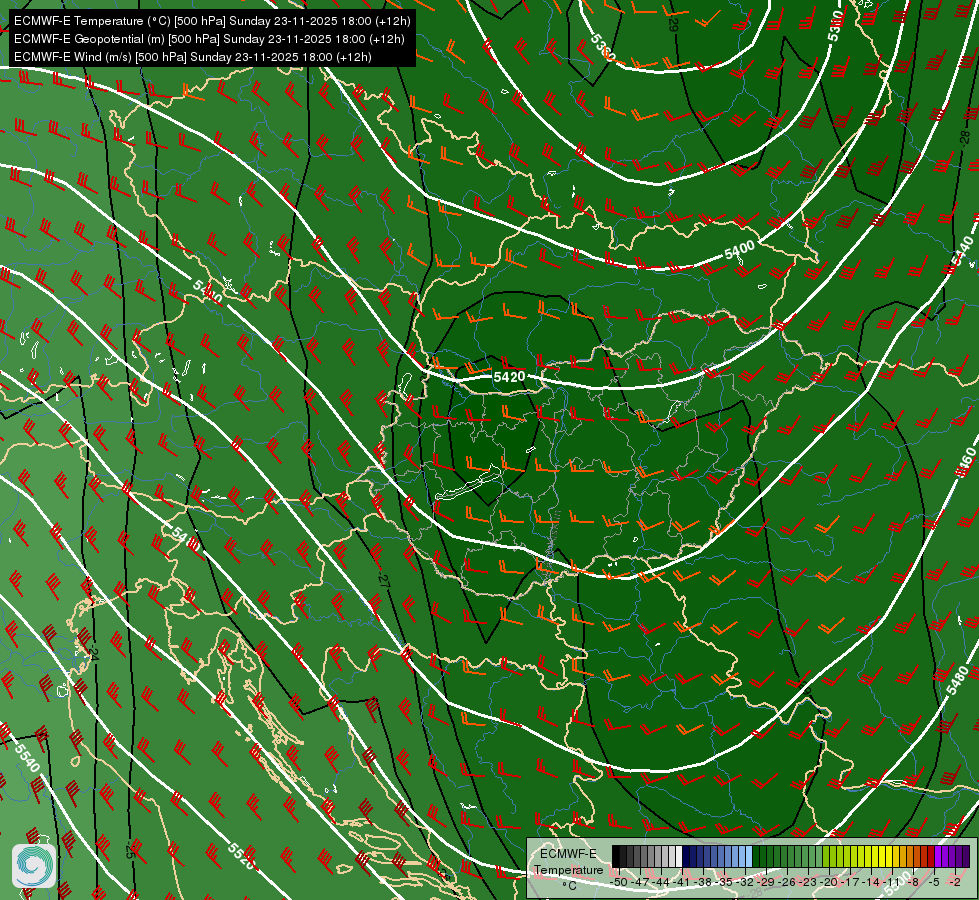This screenshot has width=979, height=900.
Task: Click the 'ECMWF-E Temperature °C' legend title
Action: 568,869
